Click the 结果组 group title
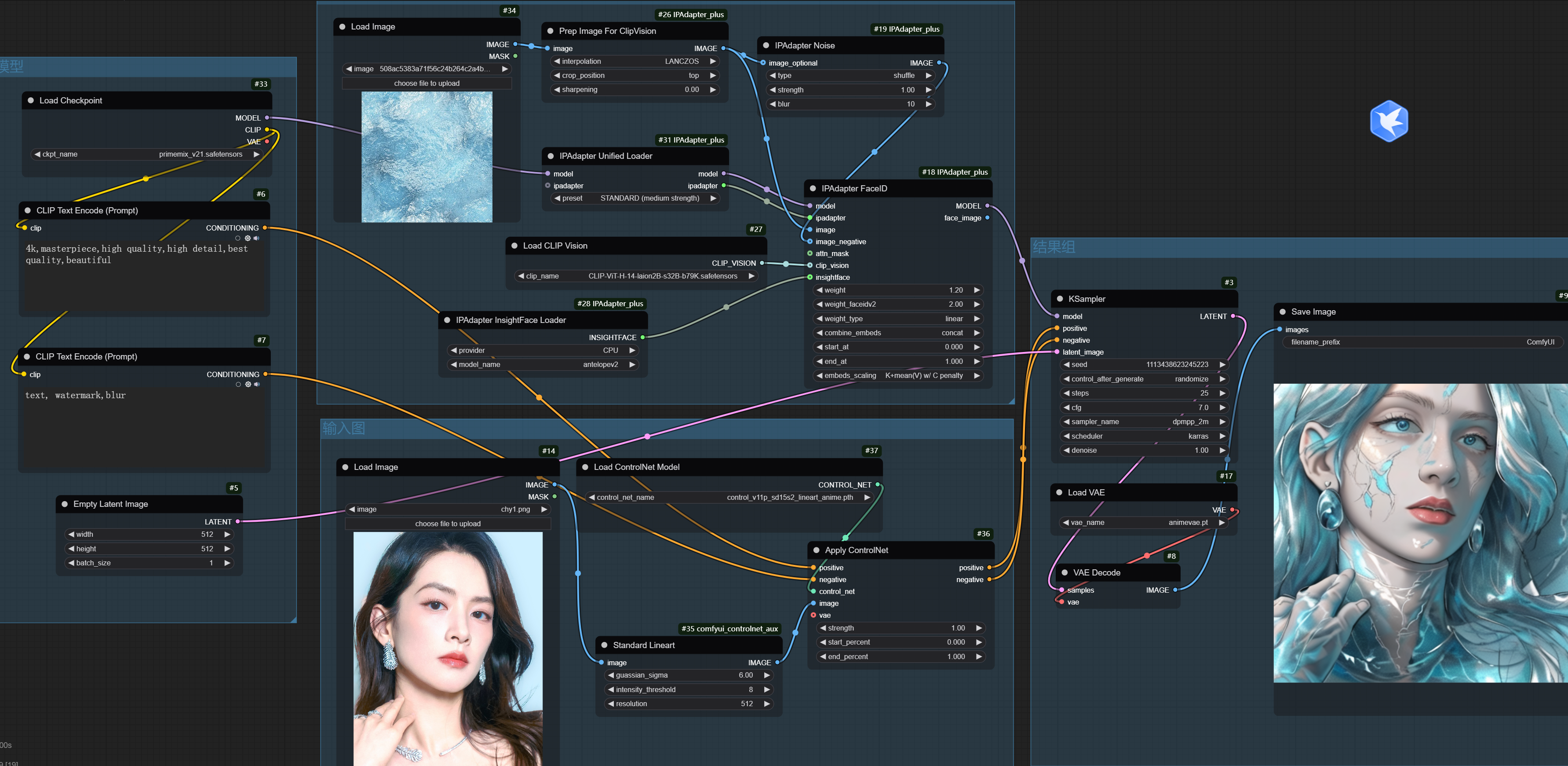 click(1054, 246)
